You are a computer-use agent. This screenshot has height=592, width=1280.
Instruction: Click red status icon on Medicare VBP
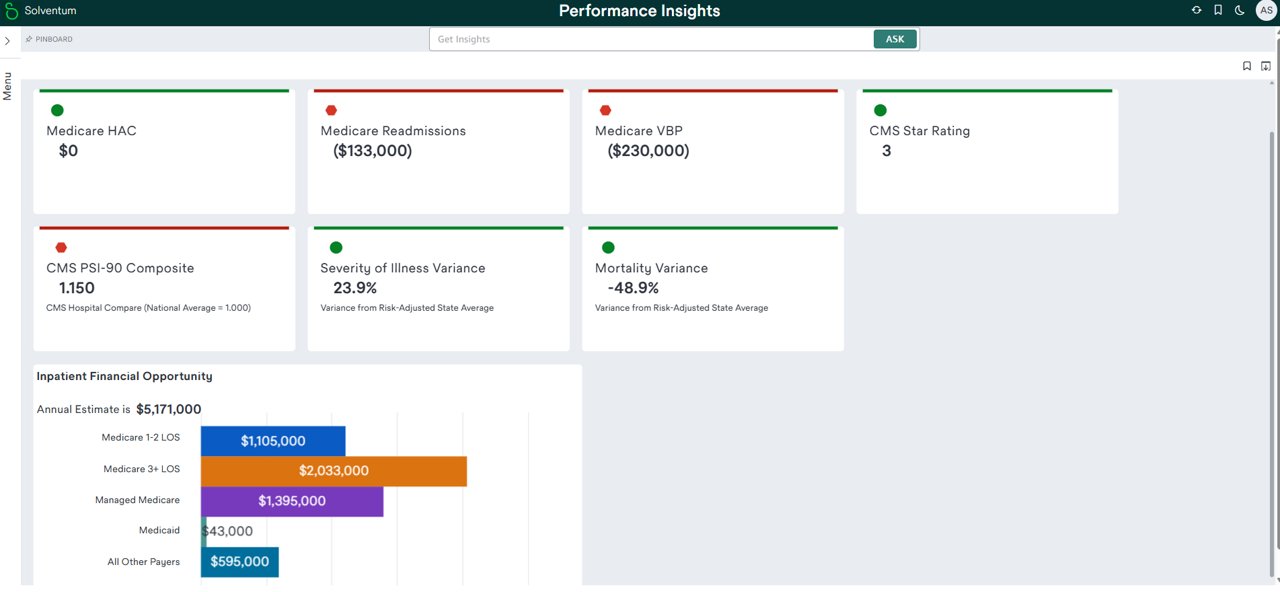point(605,110)
